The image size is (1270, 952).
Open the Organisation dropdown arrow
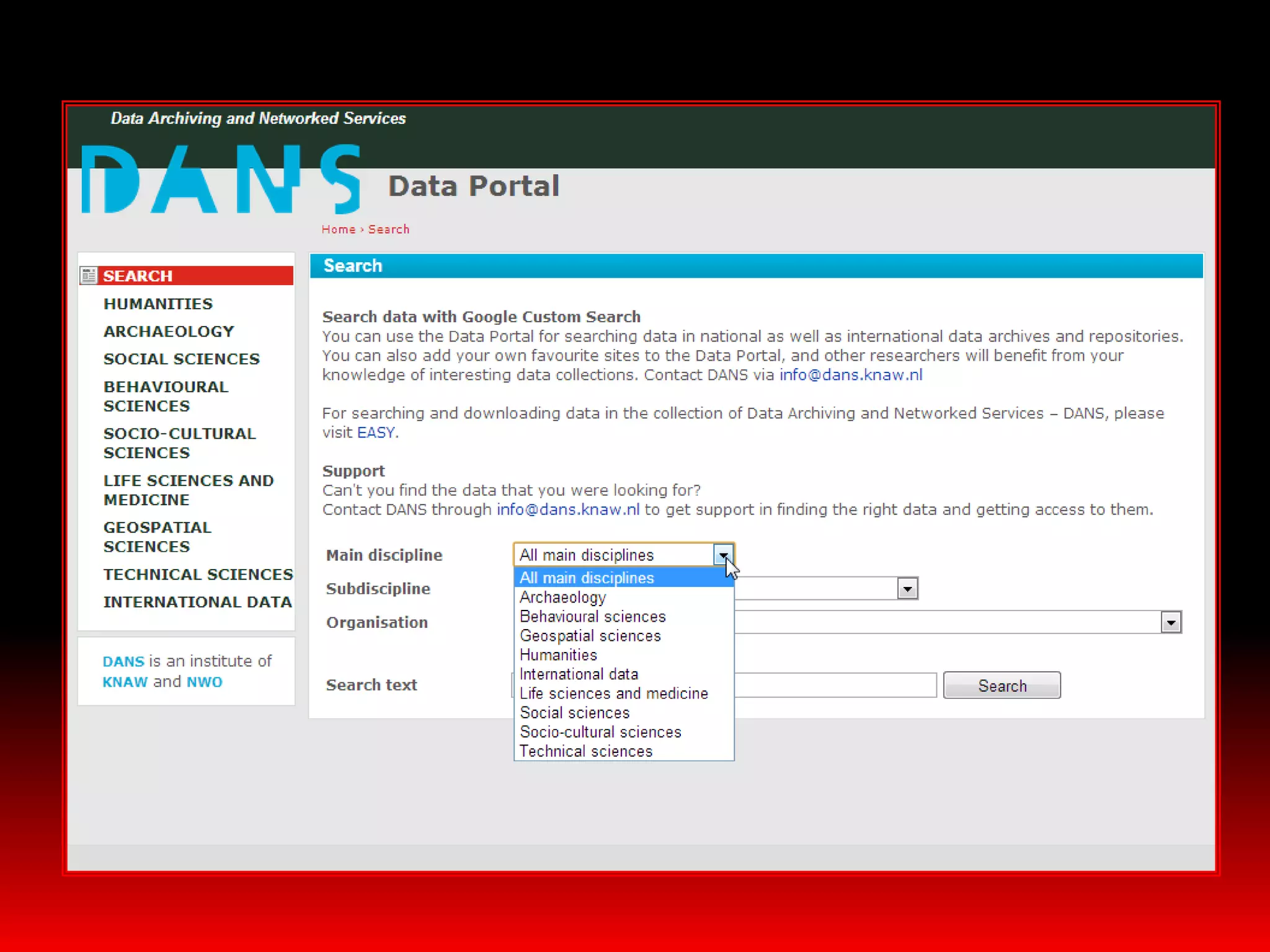[x=1171, y=622]
